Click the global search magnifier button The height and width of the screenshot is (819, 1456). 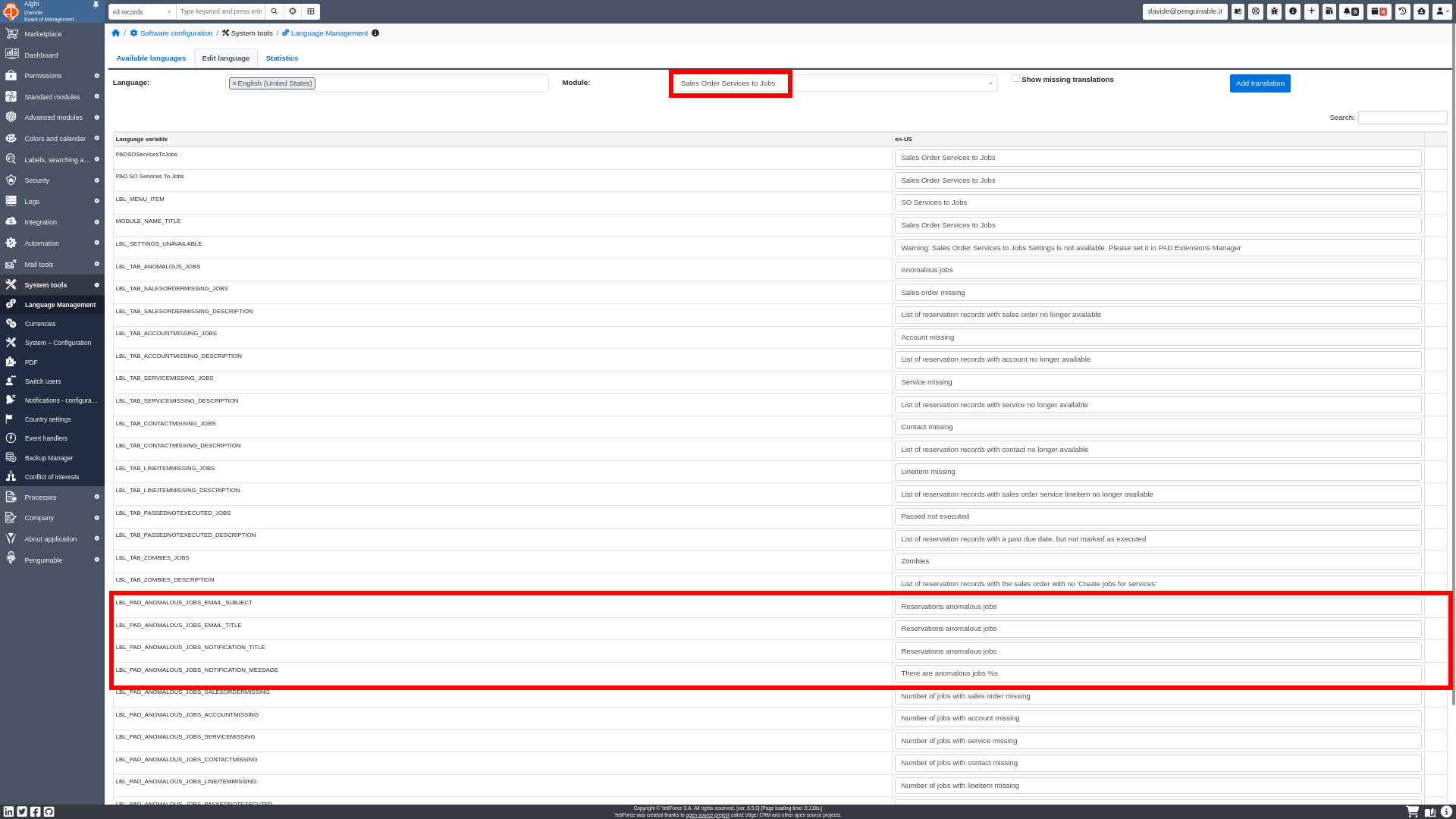click(x=275, y=11)
